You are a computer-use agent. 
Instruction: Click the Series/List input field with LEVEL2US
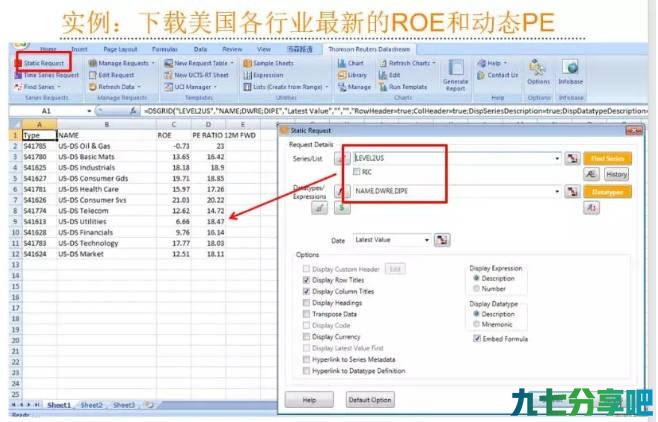click(457, 158)
